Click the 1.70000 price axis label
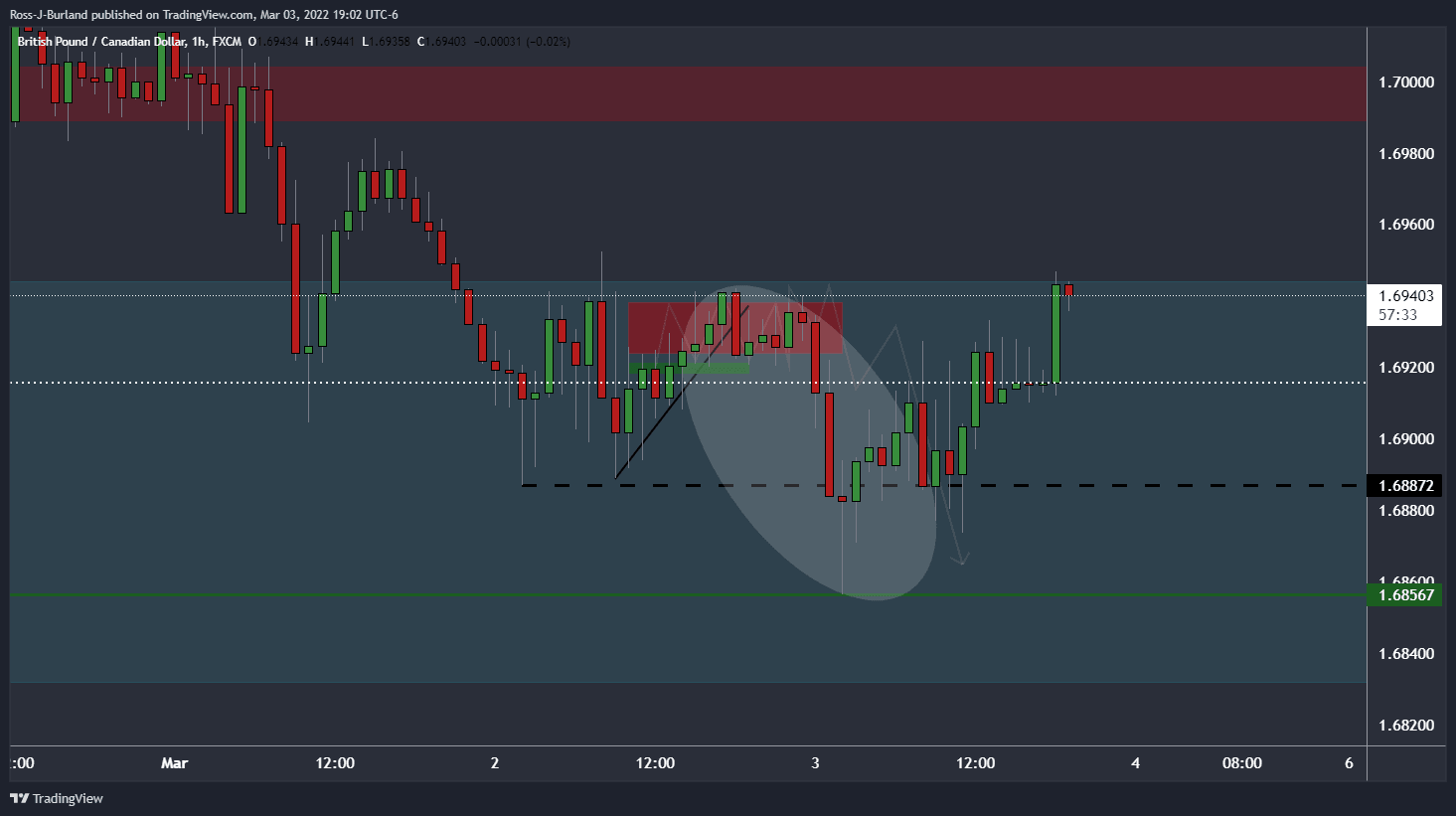1456x816 pixels. coord(1406,82)
